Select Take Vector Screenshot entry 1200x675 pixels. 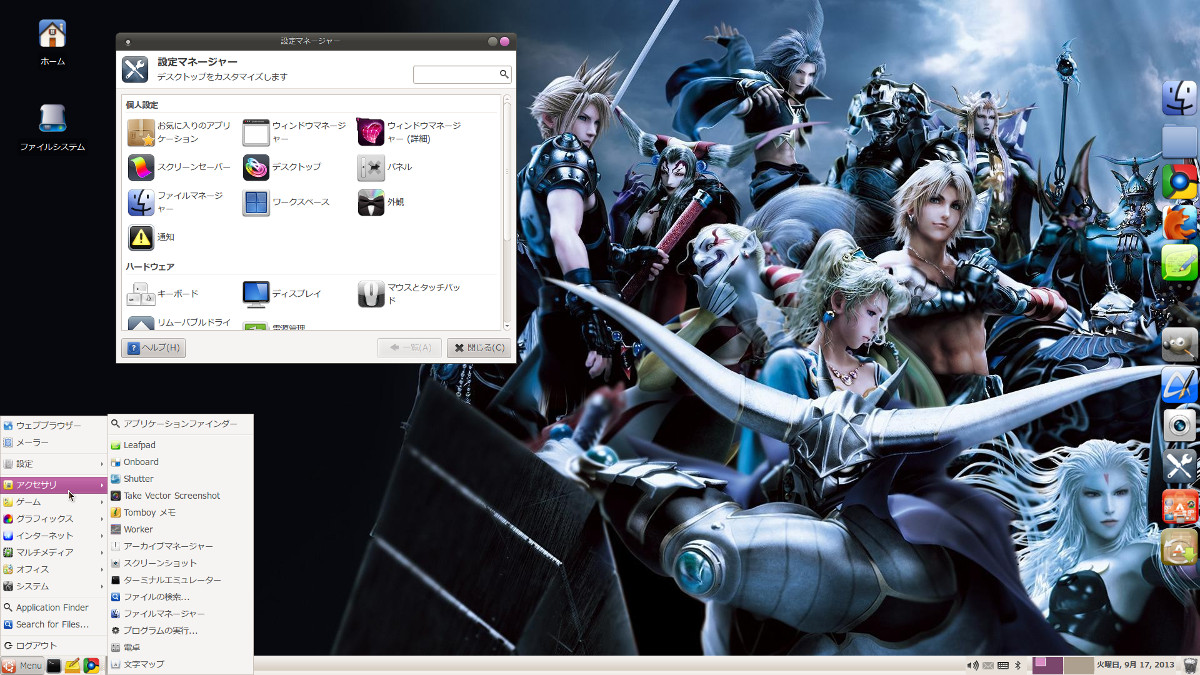pos(180,496)
